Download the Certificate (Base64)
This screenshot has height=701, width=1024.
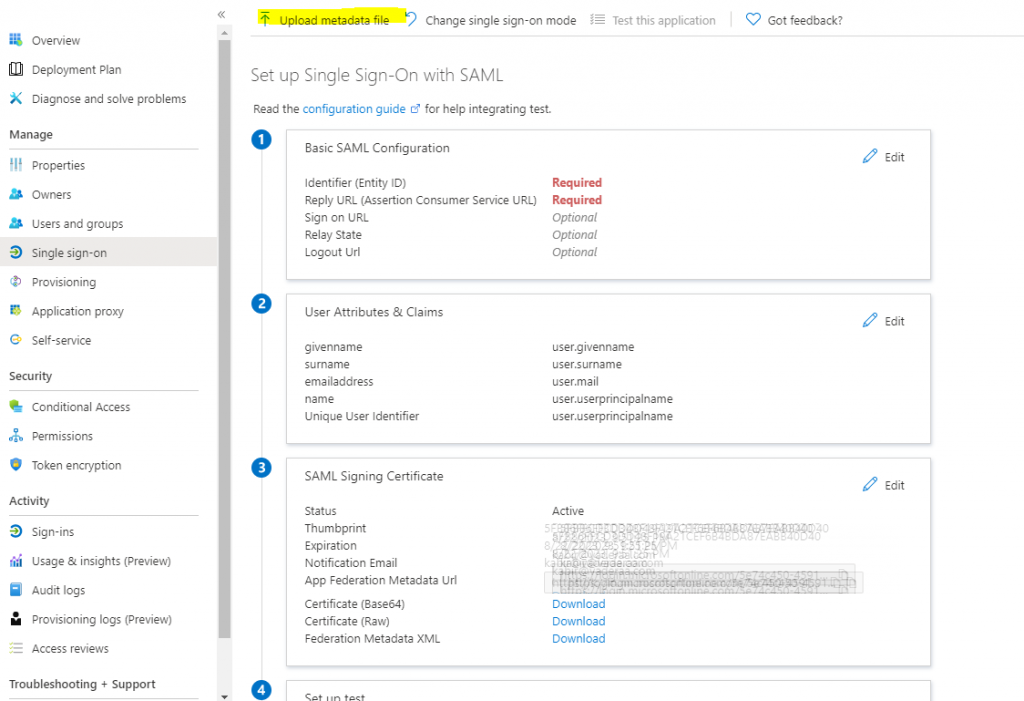pos(578,604)
